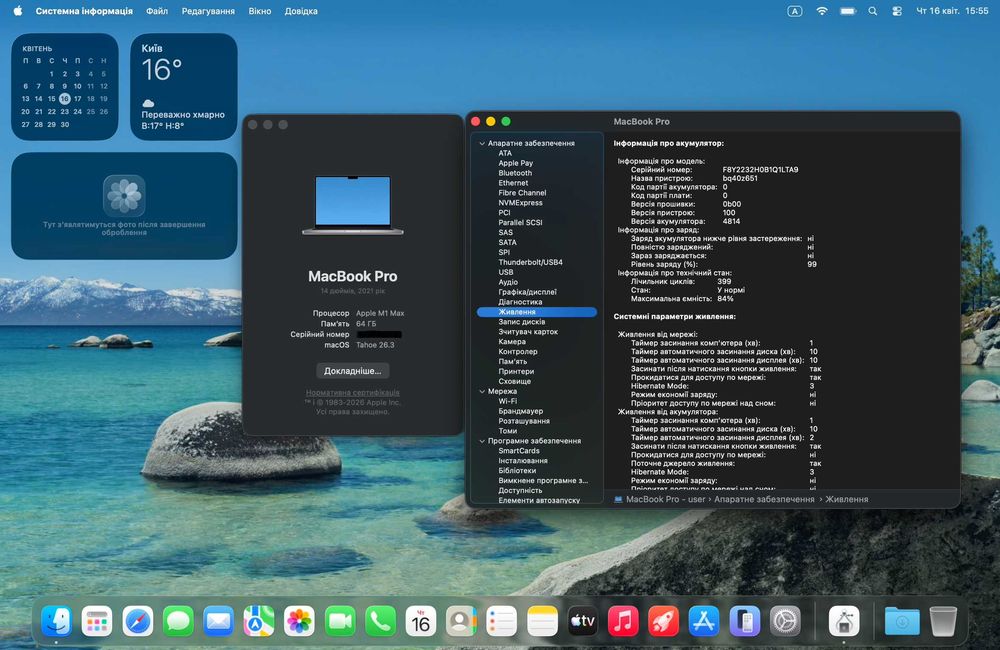This screenshot has height=650, width=1000.
Task: Collapse the Апаратне забезпечення section
Action: (x=482, y=144)
